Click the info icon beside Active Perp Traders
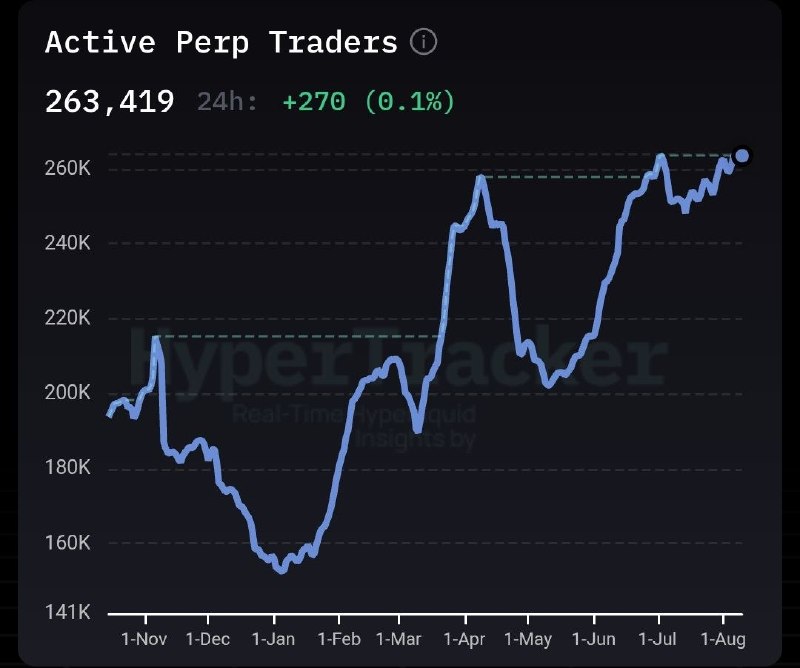 tap(423, 42)
